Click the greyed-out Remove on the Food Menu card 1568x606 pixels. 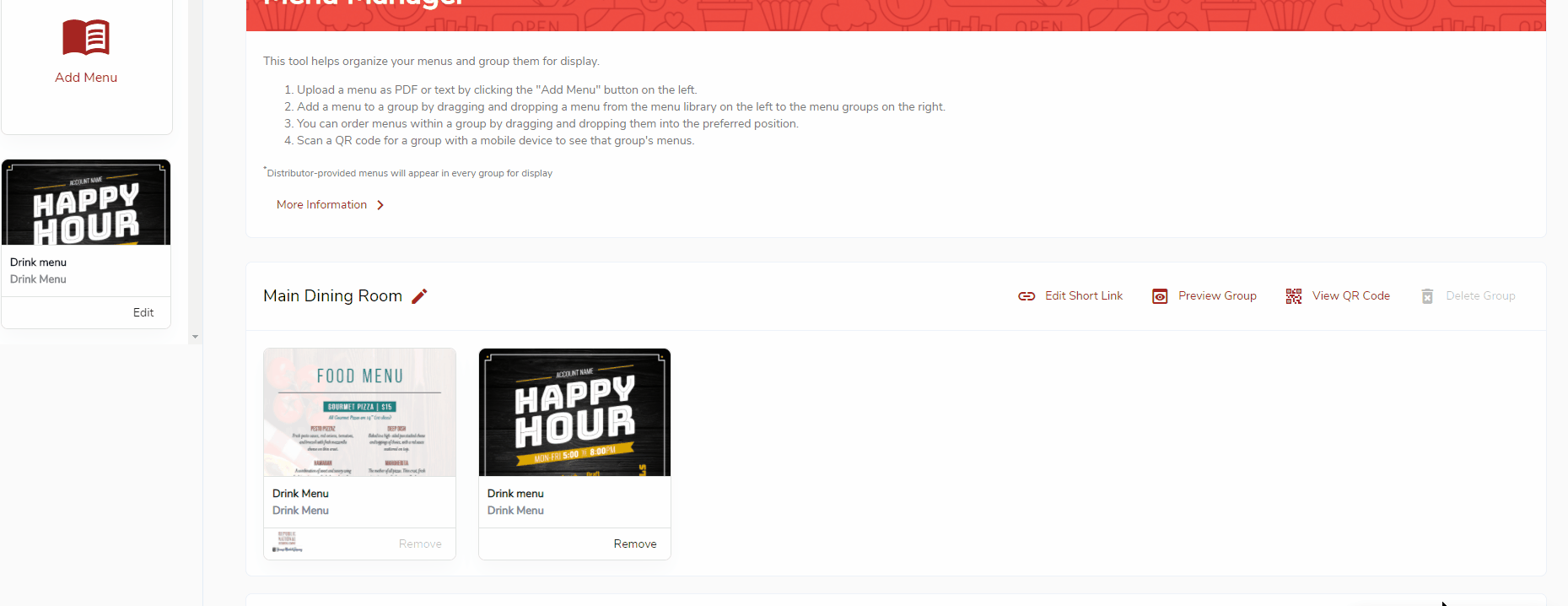click(x=420, y=544)
